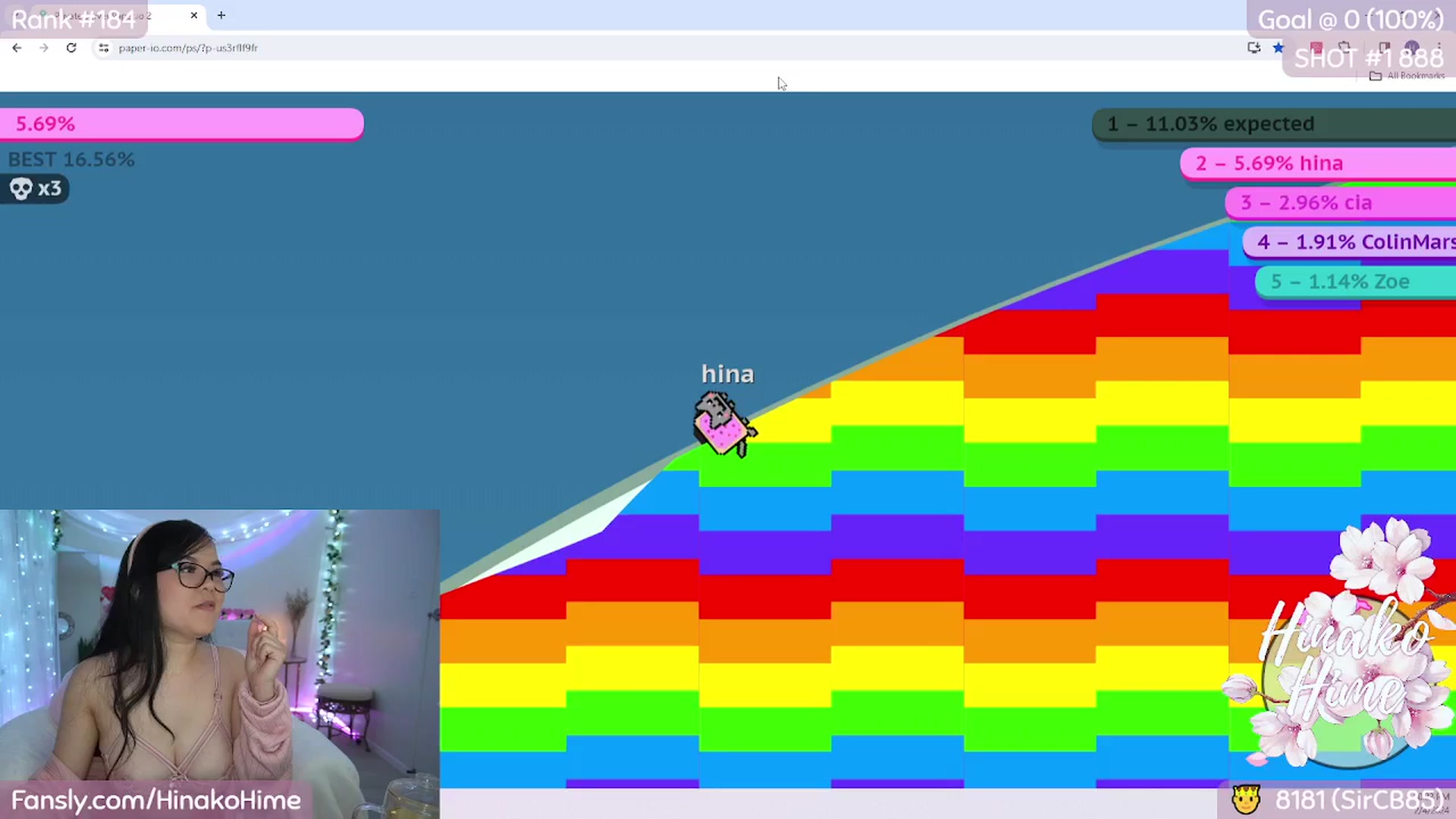Open the site information icon in address bar
1456x819 pixels.
(x=104, y=48)
